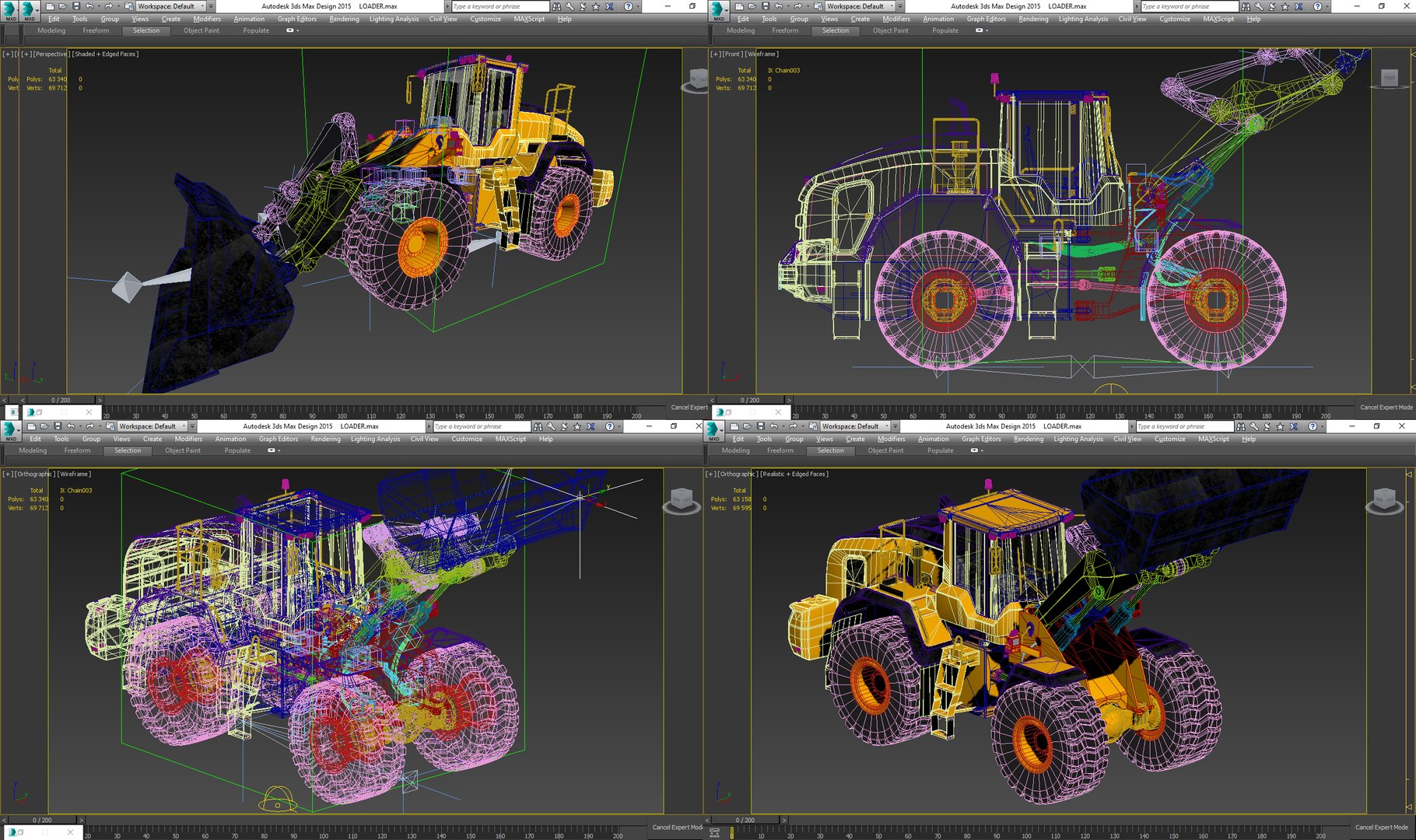Click time slider 0 / 200 in Front window

pos(750,401)
